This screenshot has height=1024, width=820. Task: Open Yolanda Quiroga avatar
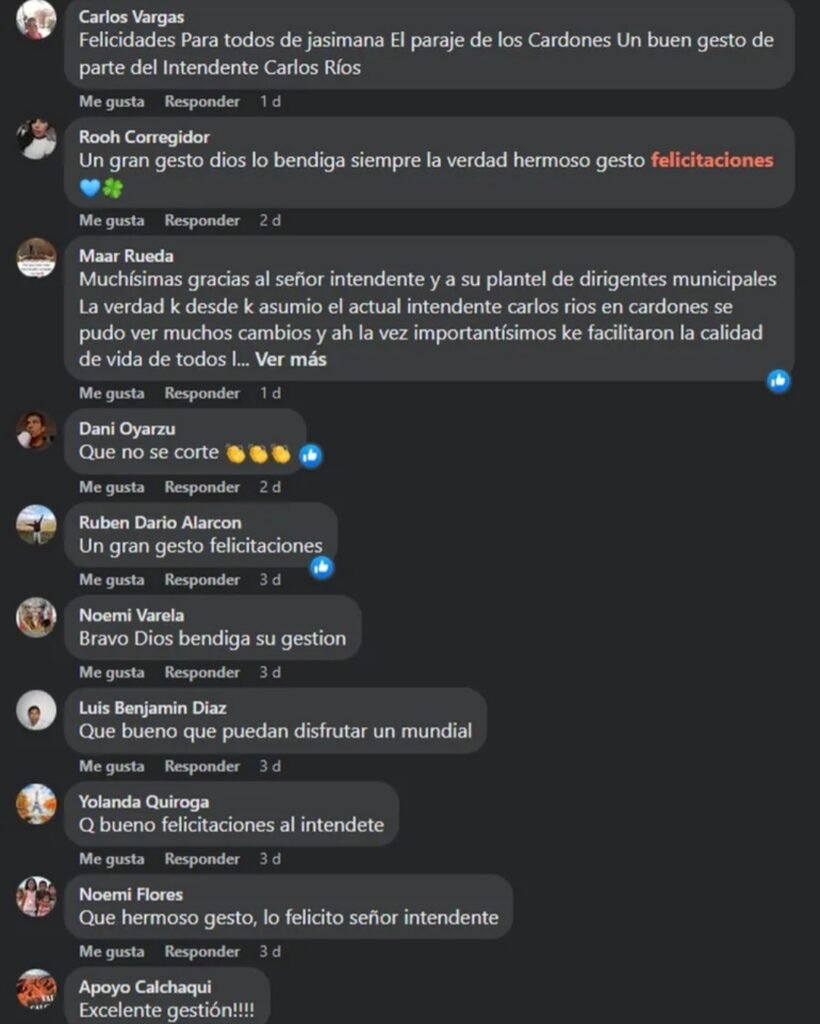pyautogui.click(x=36, y=803)
